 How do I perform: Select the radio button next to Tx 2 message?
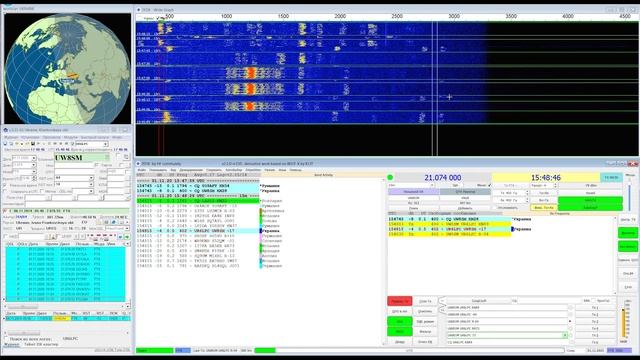[570, 315]
